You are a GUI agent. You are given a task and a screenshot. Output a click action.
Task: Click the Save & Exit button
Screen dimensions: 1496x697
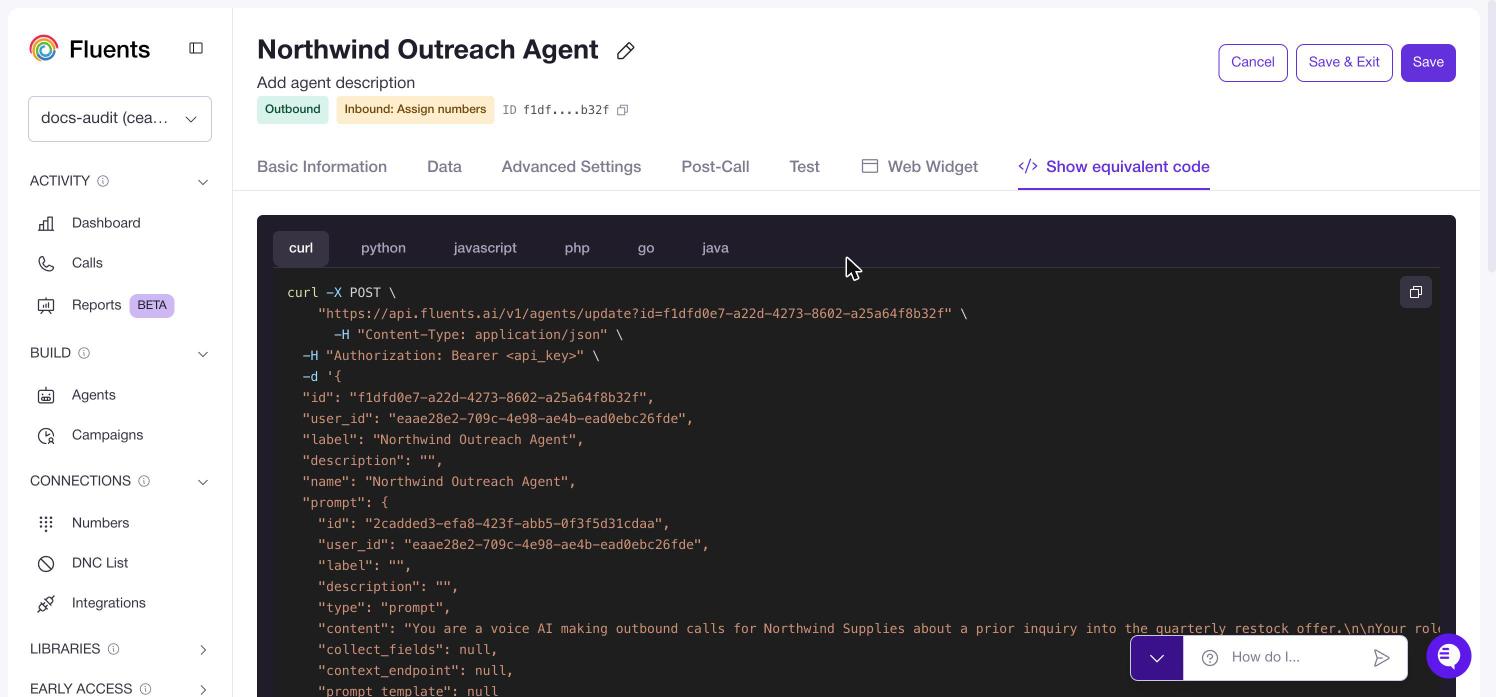coord(1344,63)
